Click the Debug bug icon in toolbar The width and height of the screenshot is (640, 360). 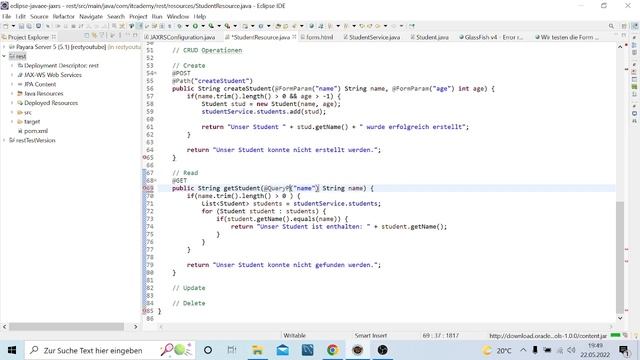179,26
